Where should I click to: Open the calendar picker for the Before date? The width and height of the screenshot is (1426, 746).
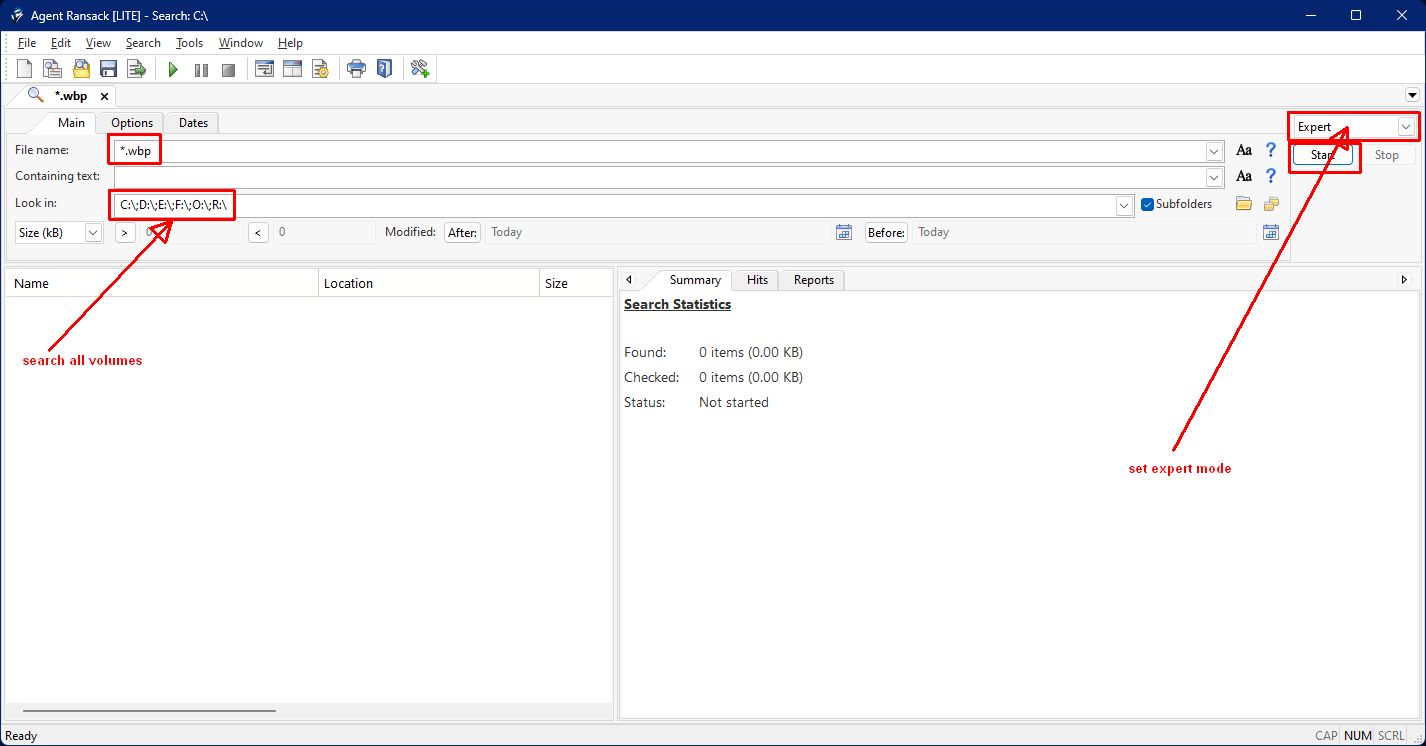click(1271, 232)
